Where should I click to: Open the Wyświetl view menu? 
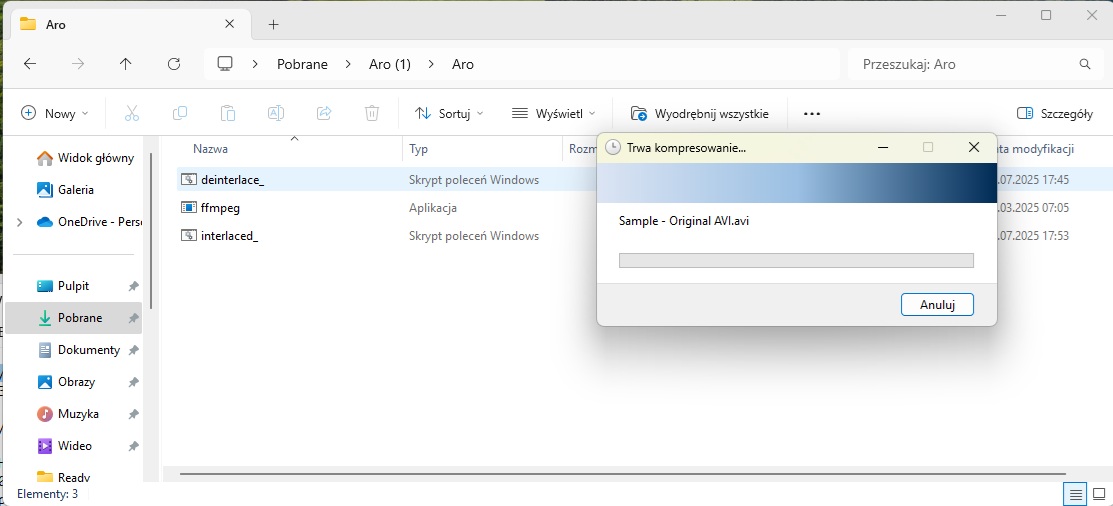553,113
